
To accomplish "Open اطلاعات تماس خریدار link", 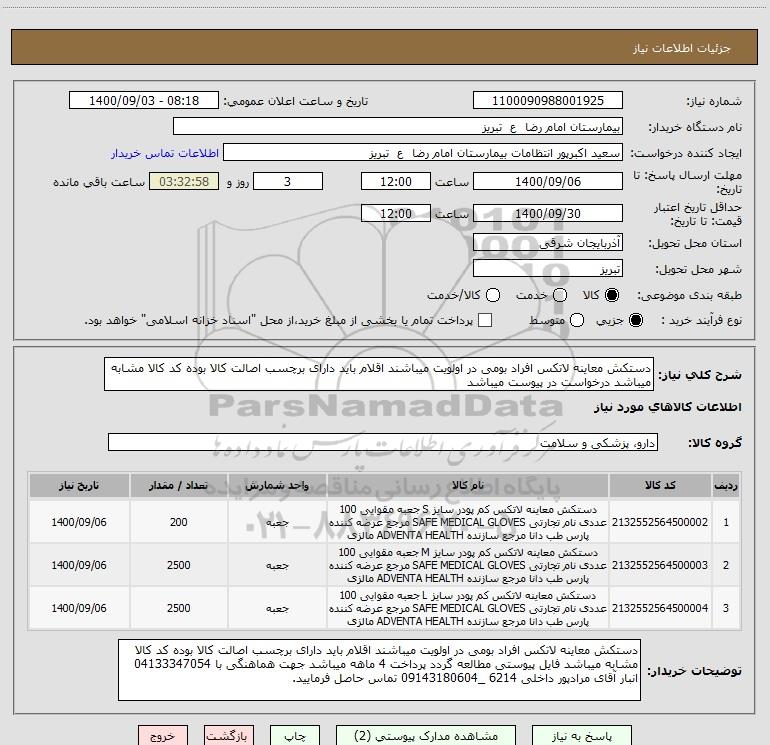I will click(165, 153).
